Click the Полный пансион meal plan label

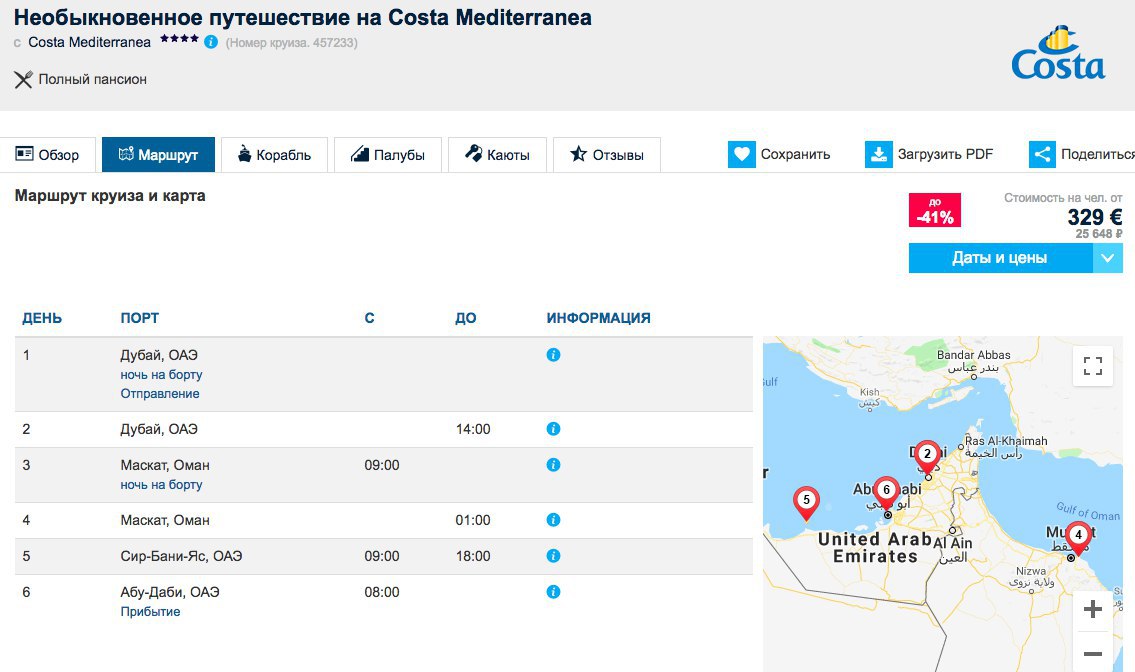[93, 80]
